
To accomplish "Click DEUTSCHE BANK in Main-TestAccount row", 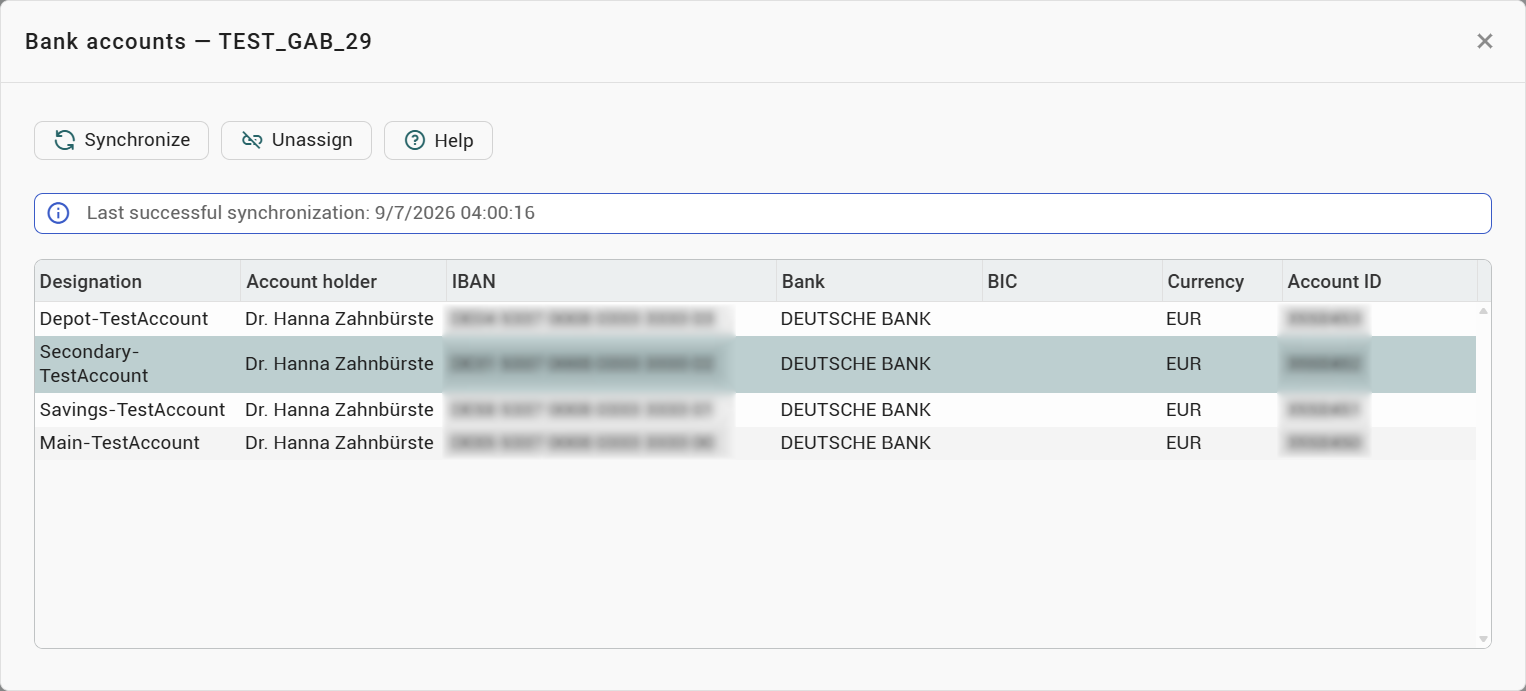I will [856, 443].
